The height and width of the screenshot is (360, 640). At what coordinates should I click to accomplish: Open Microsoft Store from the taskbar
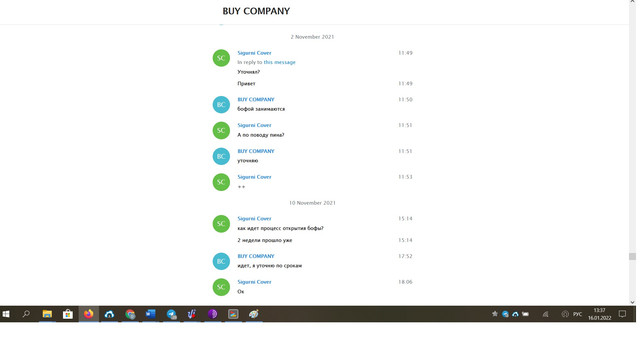68,314
